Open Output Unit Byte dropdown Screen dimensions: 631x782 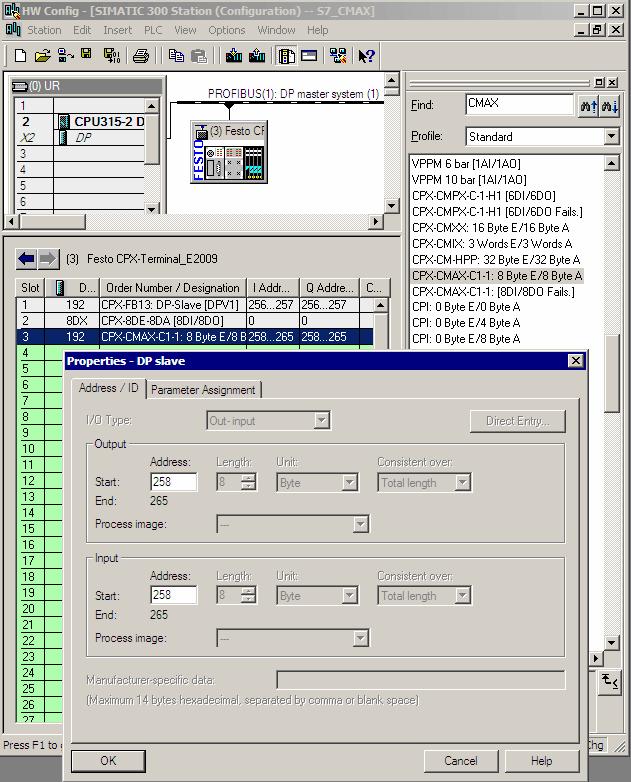point(350,483)
